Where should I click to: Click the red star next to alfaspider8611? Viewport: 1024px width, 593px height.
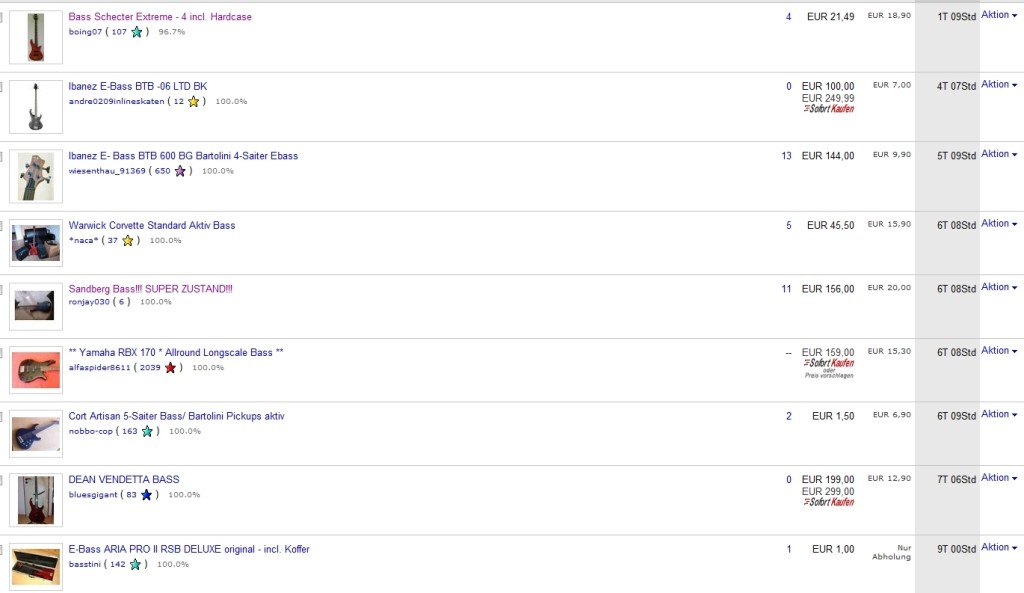pos(170,368)
